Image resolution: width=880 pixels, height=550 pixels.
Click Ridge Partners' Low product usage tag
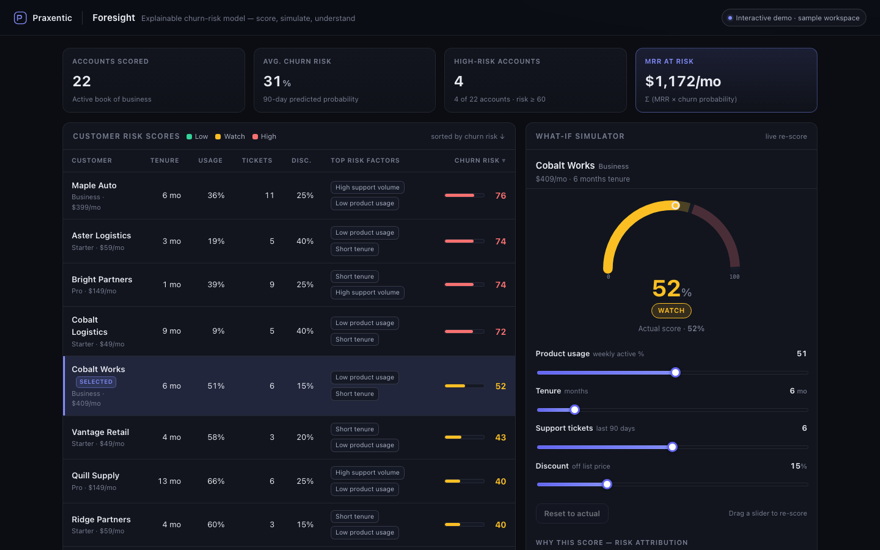tap(364, 533)
